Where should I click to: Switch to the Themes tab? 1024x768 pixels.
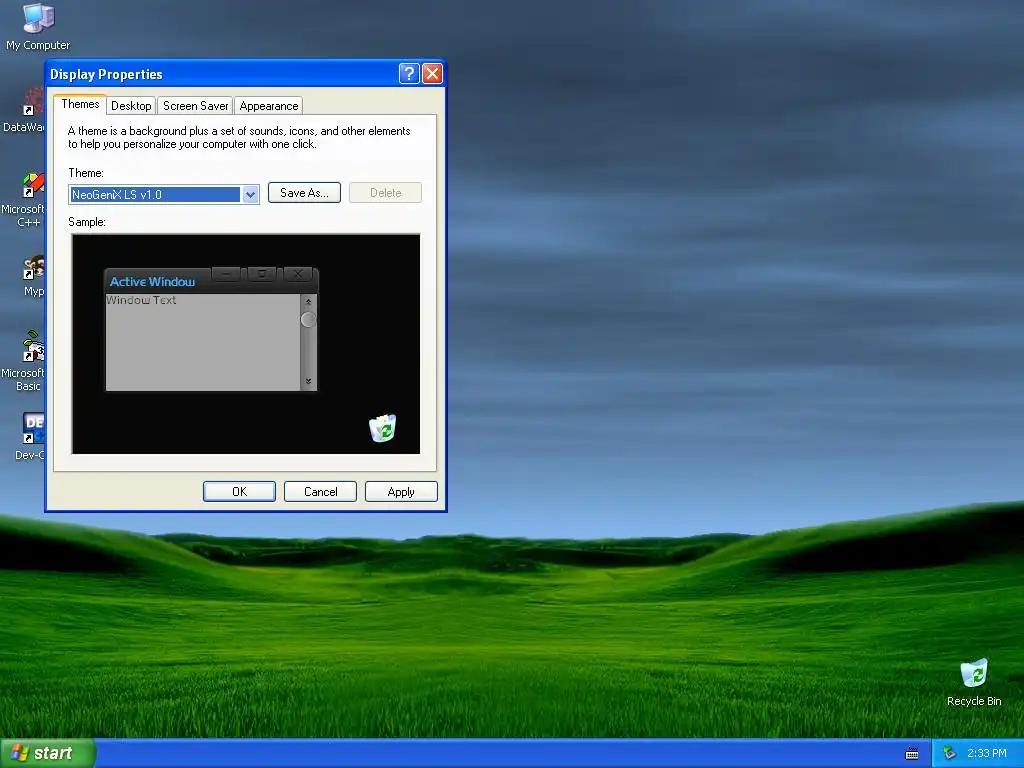pyautogui.click(x=80, y=104)
